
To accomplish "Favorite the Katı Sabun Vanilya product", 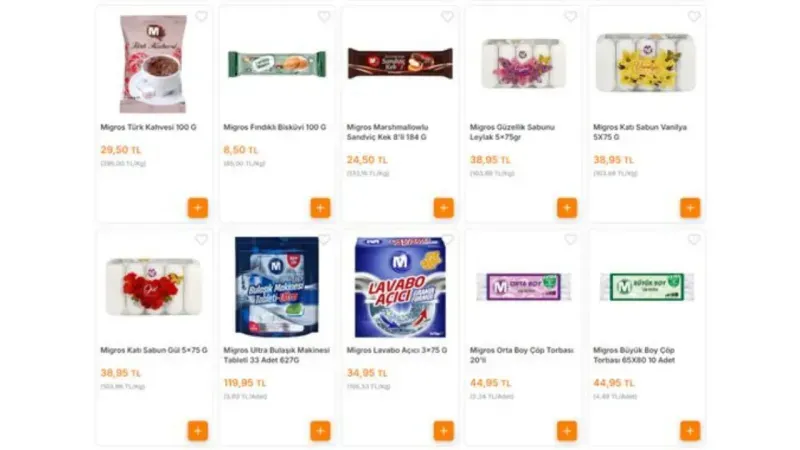I will coord(694,17).
